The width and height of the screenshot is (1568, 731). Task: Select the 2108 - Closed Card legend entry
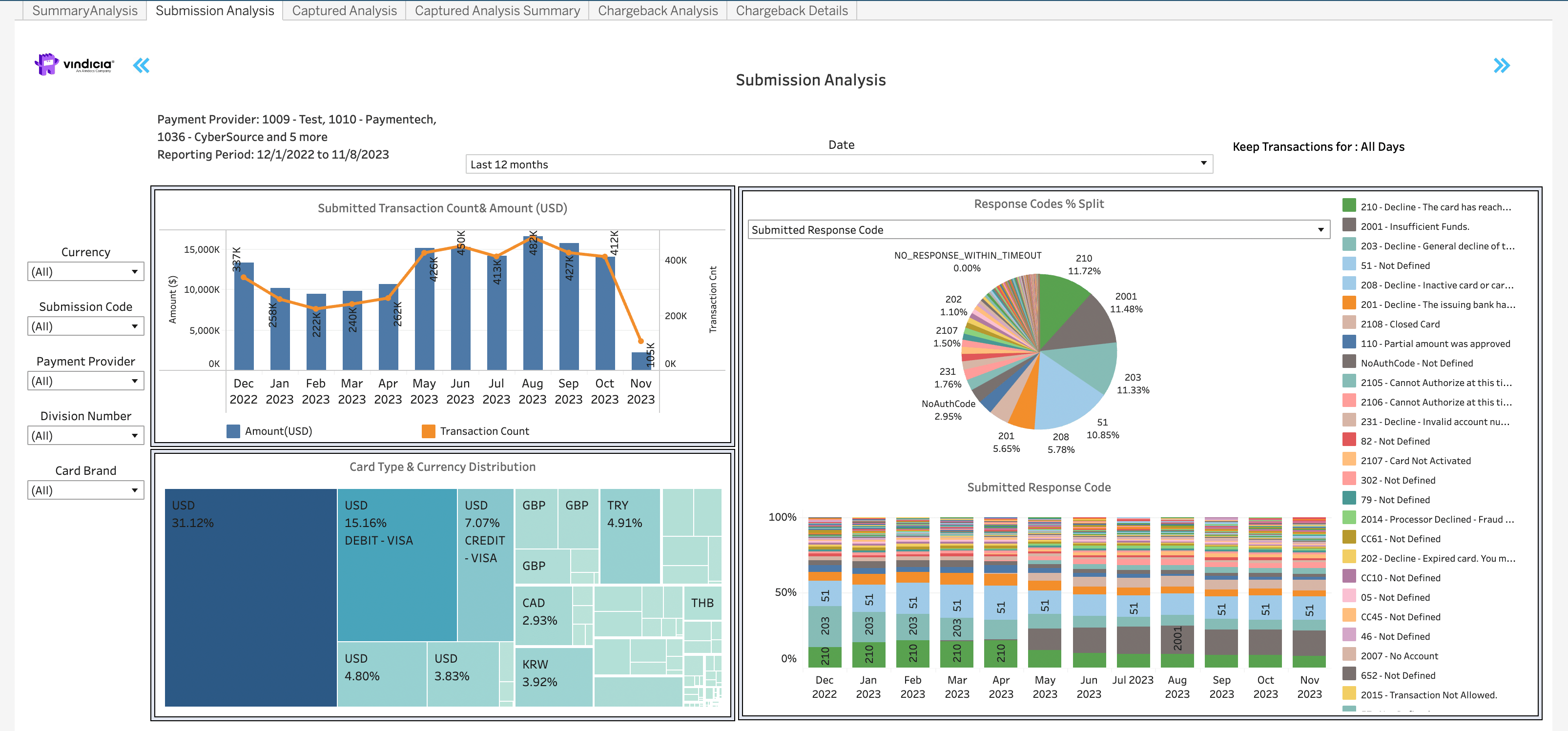point(1391,324)
